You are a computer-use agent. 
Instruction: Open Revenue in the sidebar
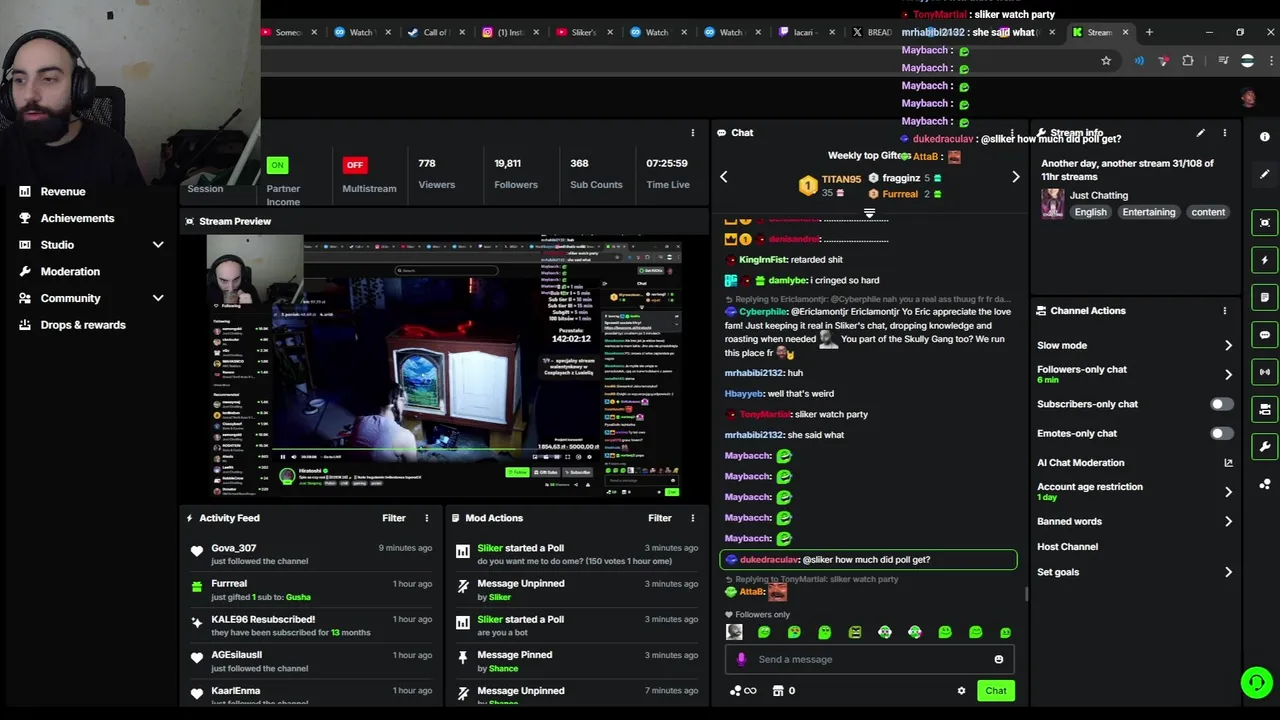(63, 191)
